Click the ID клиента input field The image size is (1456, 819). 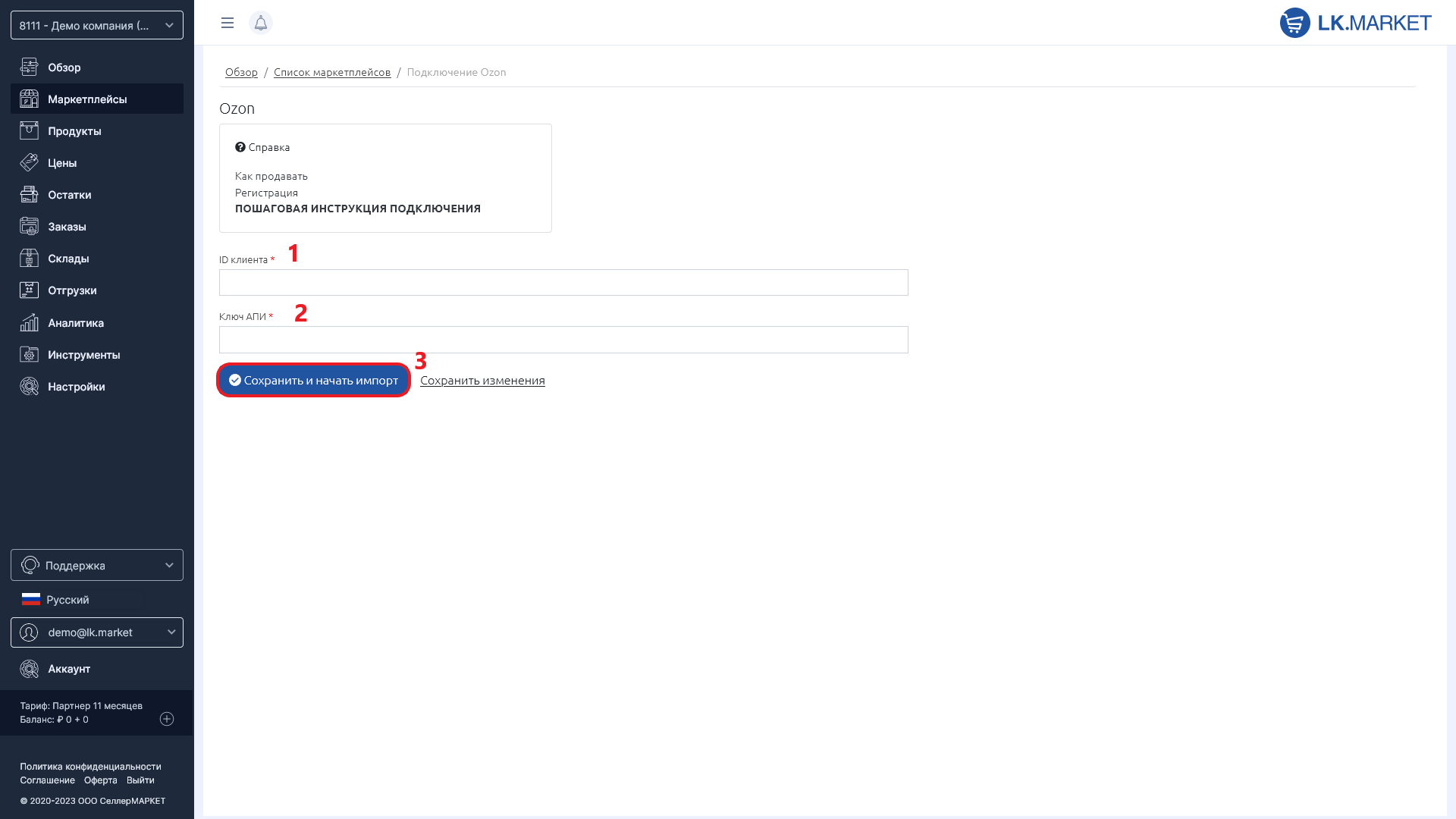[563, 282]
